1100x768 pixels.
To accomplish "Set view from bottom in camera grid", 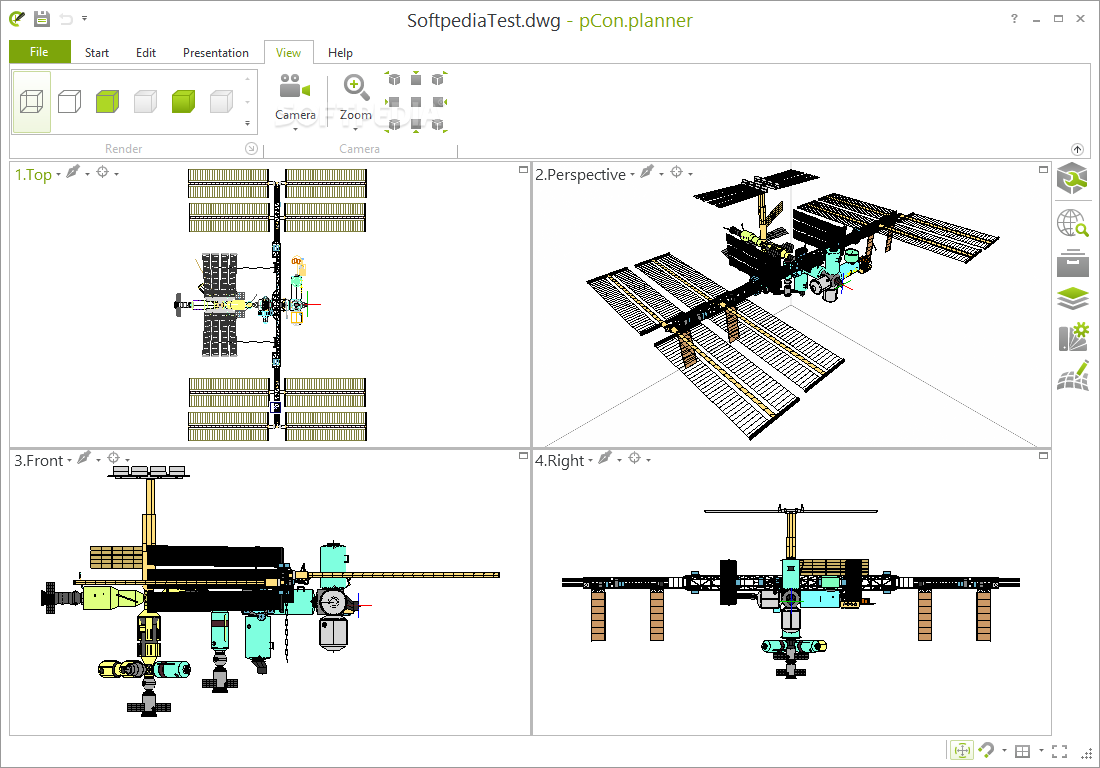I will point(416,124).
